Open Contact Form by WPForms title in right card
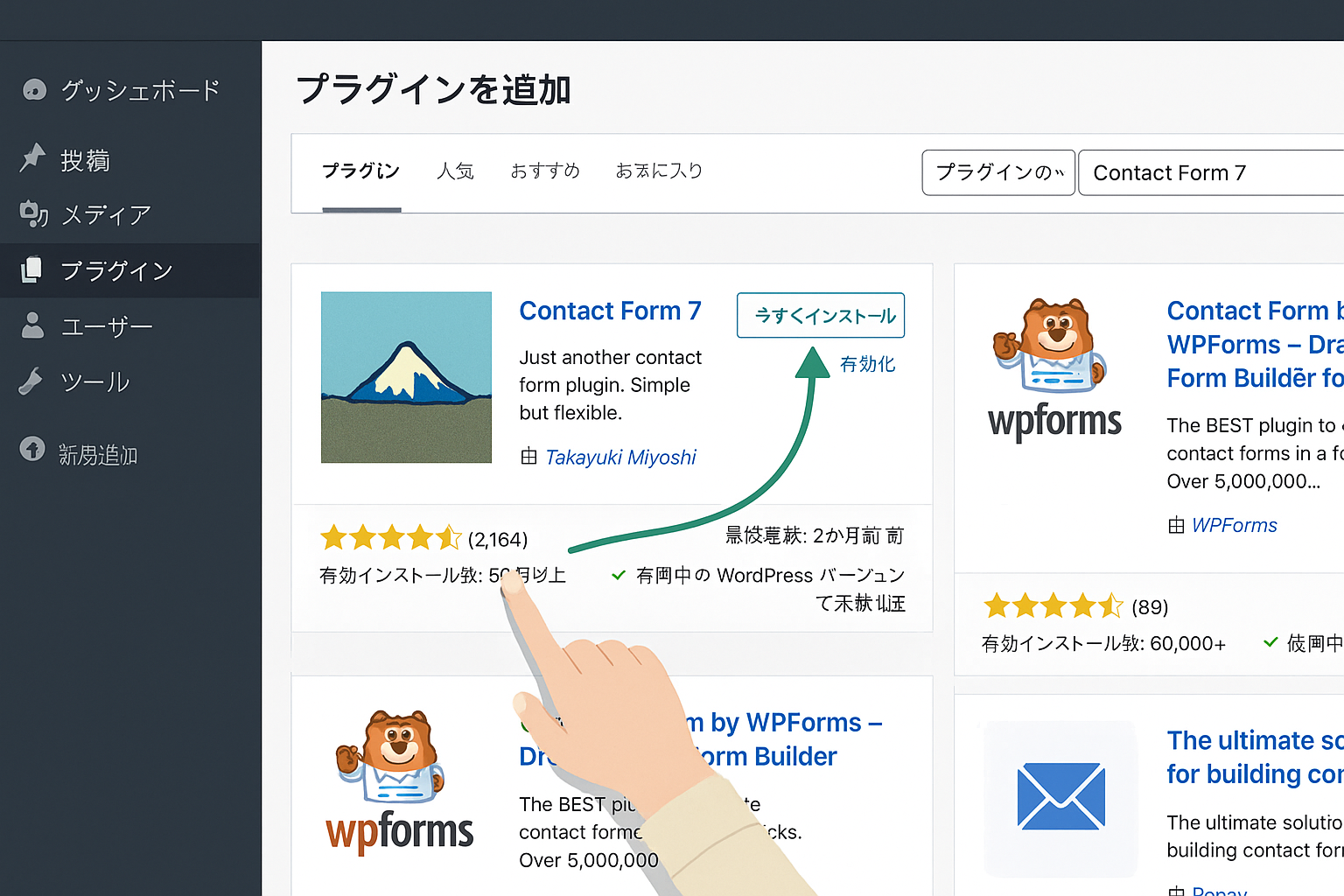Screen dimensions: 1344x896 1256,345
